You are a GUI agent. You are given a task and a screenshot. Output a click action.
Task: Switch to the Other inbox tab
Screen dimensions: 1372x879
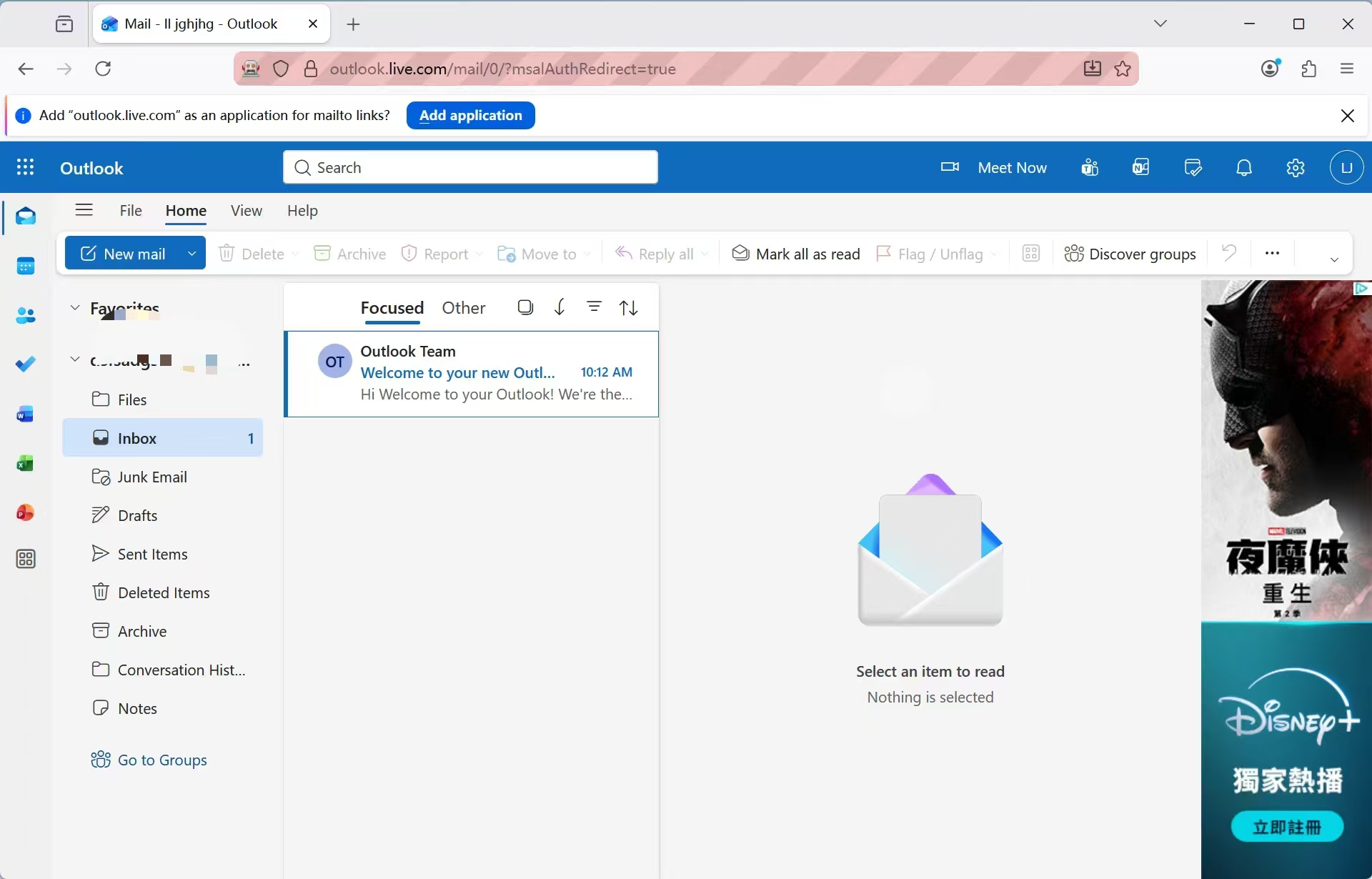464,307
